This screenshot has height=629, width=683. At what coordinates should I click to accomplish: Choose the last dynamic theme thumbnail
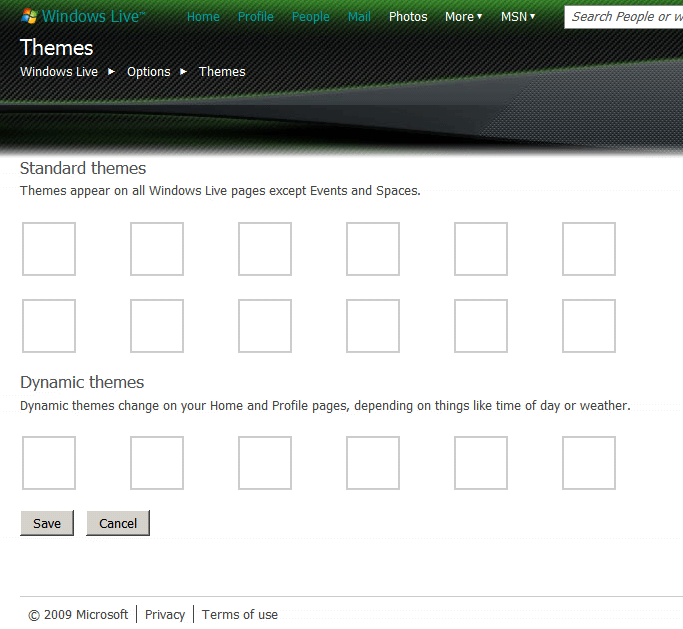pos(589,463)
